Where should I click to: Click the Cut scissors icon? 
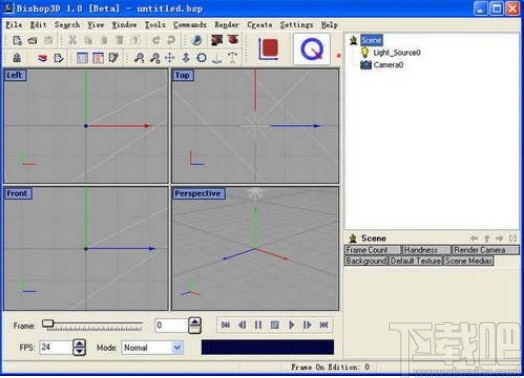coord(72,40)
